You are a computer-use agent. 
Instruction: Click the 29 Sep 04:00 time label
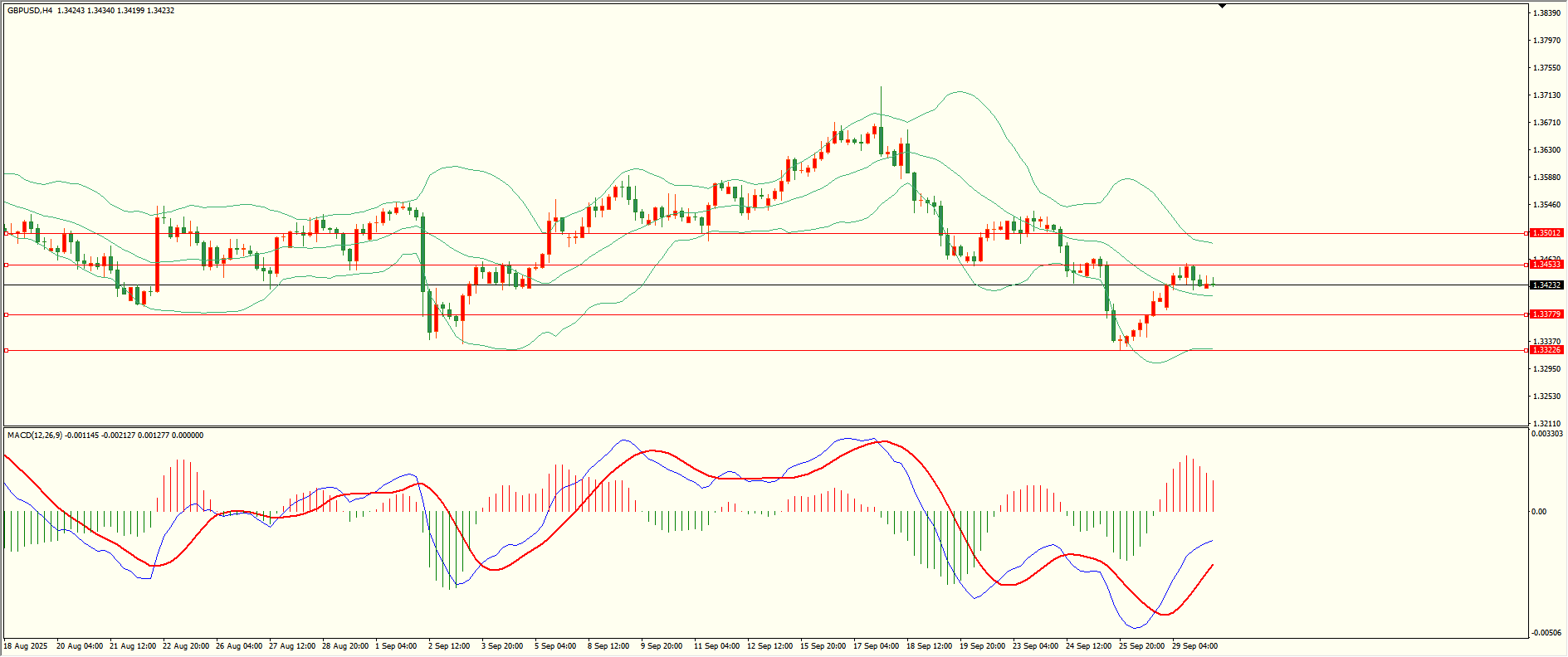(1194, 646)
